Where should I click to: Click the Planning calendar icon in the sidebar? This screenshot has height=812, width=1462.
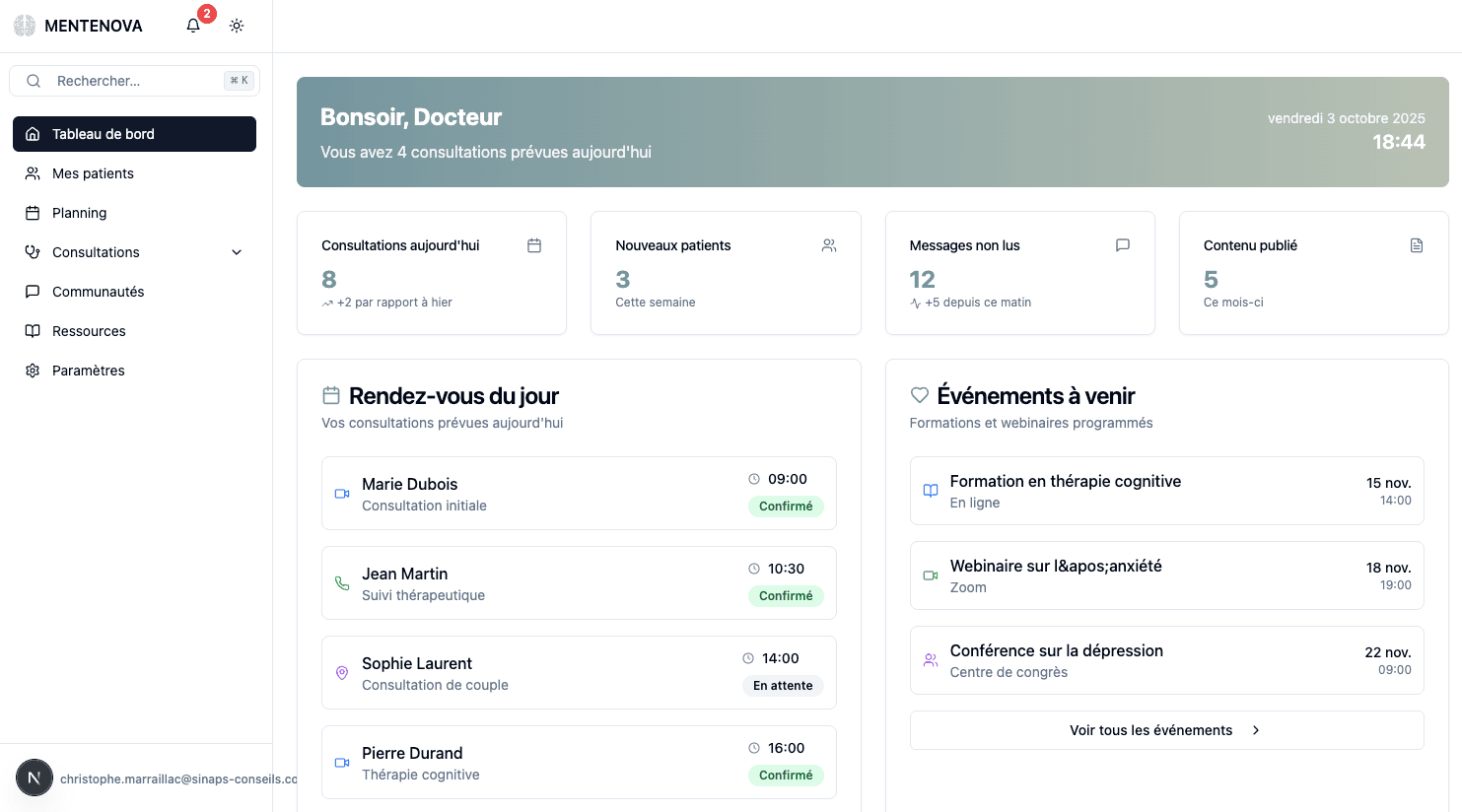[x=33, y=213]
